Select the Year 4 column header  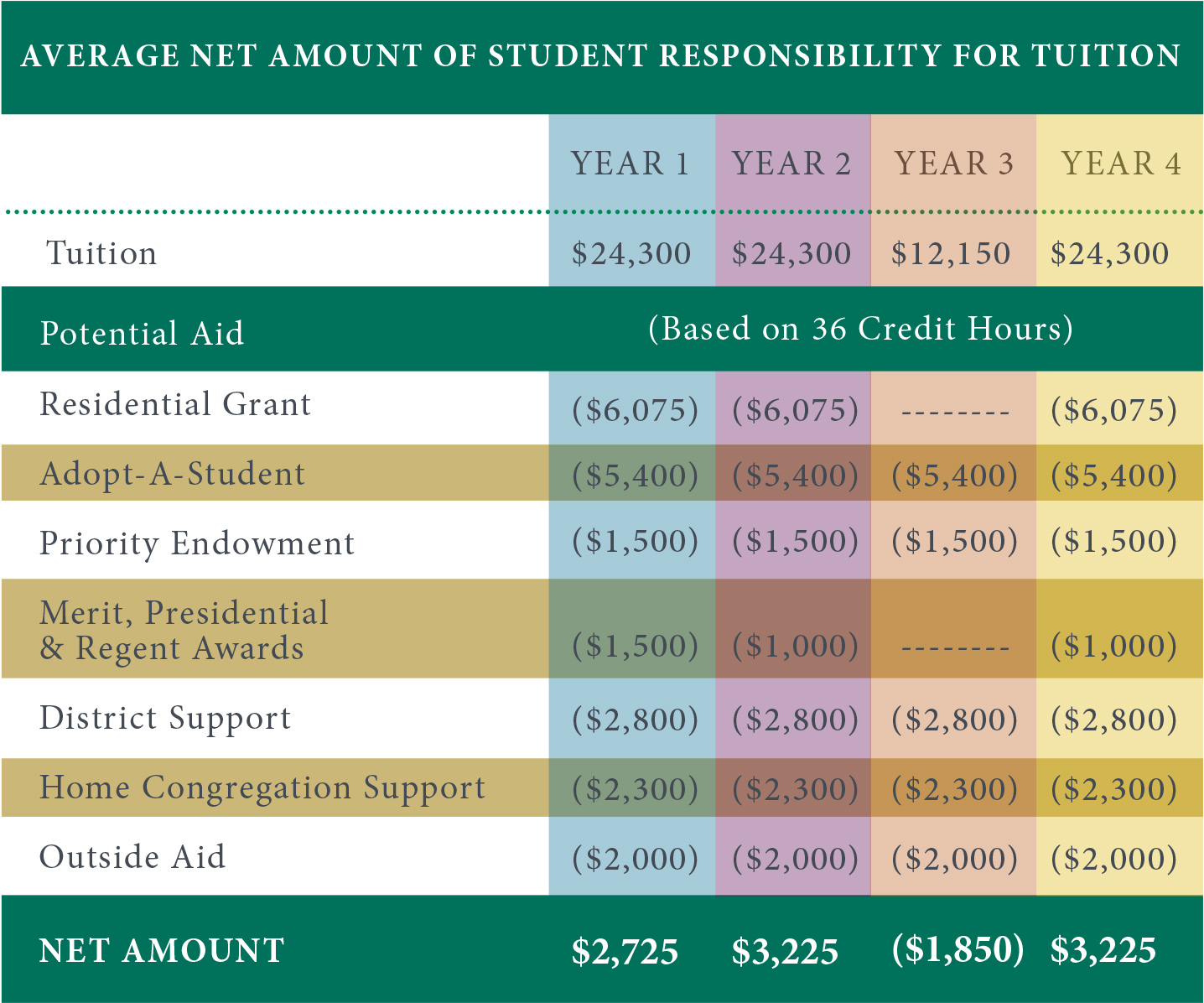(1120, 164)
